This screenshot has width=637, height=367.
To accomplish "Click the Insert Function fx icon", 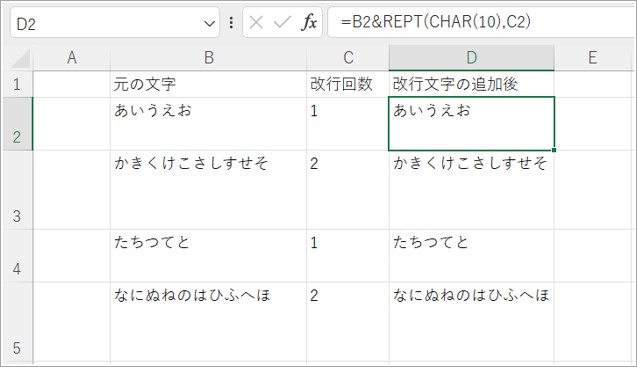I will tap(309, 22).
